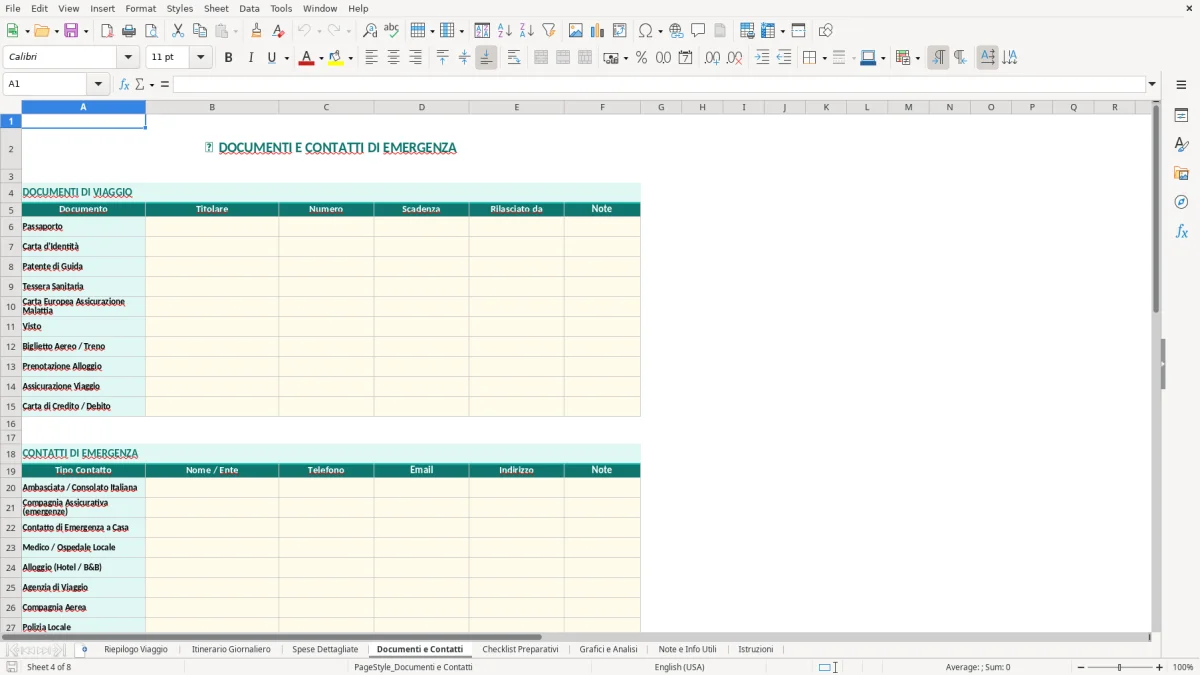Expand the font name dropdown
1200x675 pixels.
click(x=129, y=58)
